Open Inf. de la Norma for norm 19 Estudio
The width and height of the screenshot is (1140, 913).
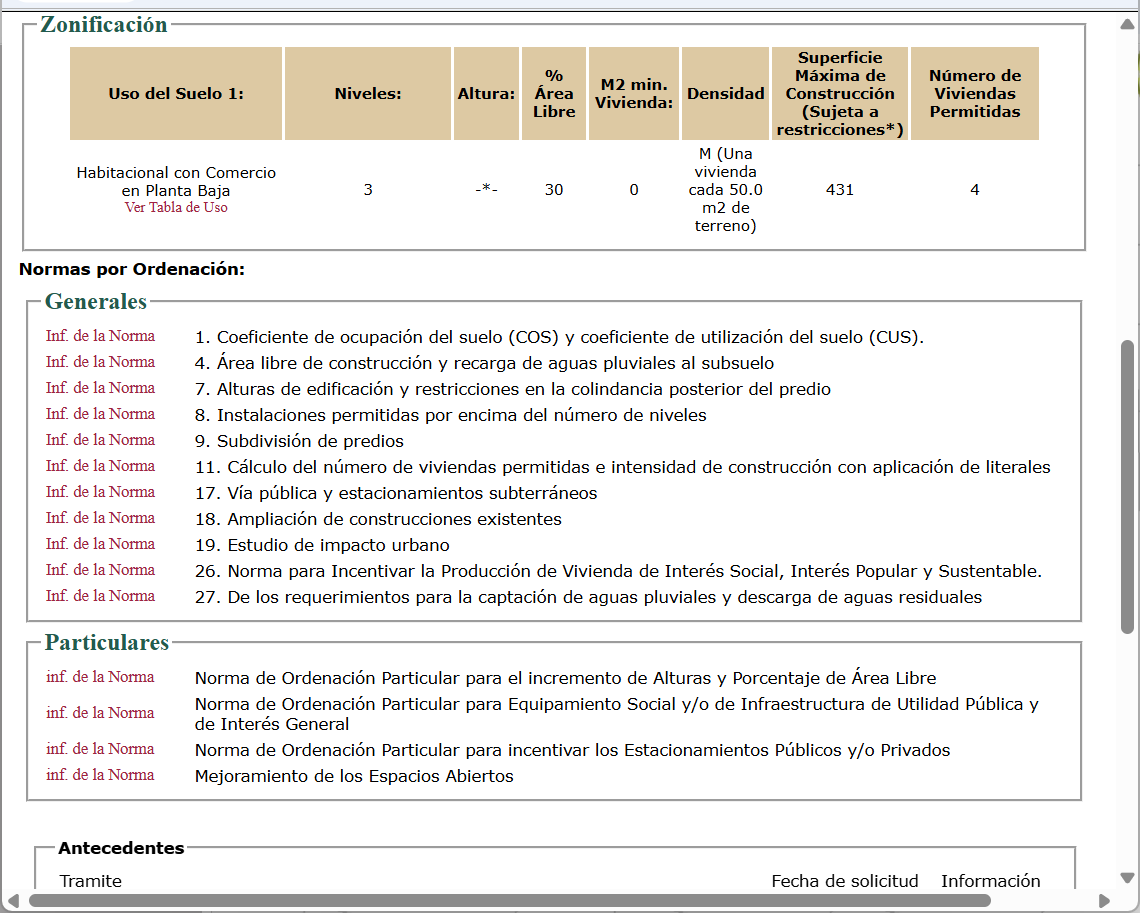pyautogui.click(x=100, y=544)
